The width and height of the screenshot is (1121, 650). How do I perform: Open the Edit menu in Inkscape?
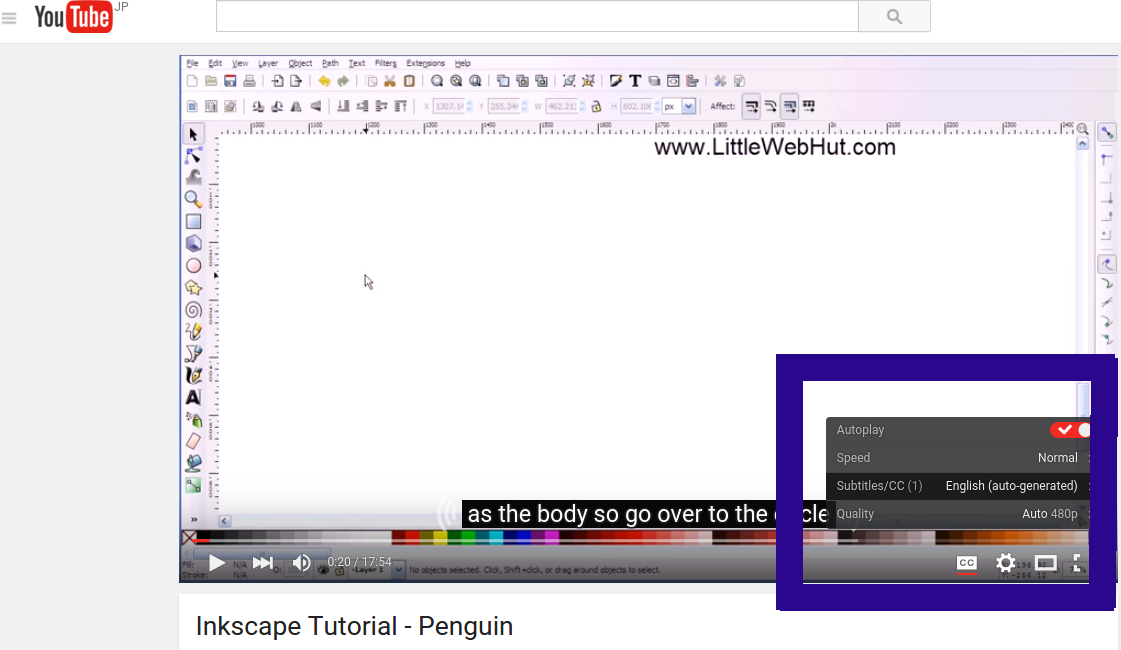tap(215, 63)
